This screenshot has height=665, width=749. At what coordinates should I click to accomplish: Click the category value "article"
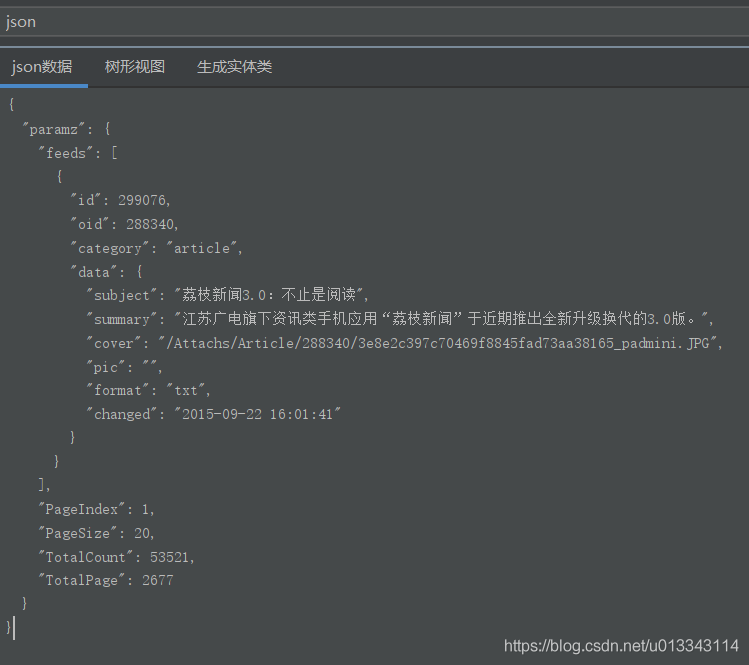click(x=203, y=248)
